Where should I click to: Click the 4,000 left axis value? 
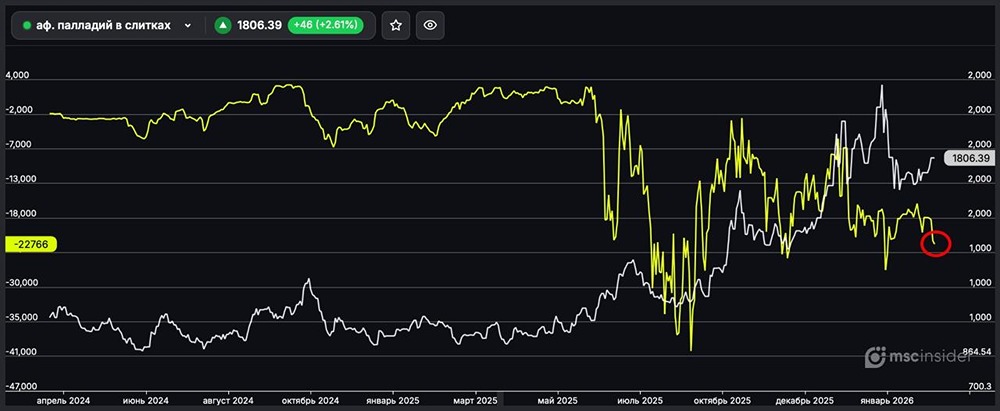pyautogui.click(x=17, y=75)
